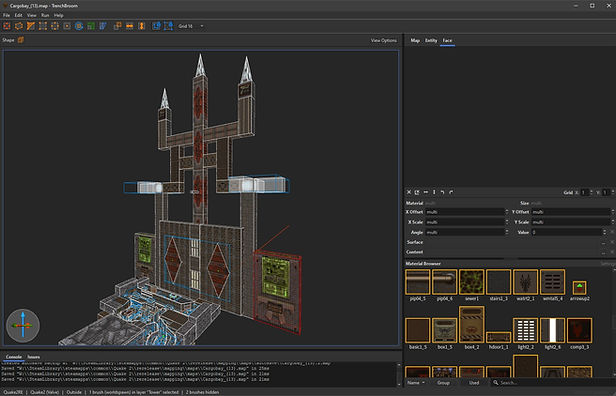The width and height of the screenshot is (616, 396).
Task: Toggle the Used materials filter
Action: click(474, 383)
